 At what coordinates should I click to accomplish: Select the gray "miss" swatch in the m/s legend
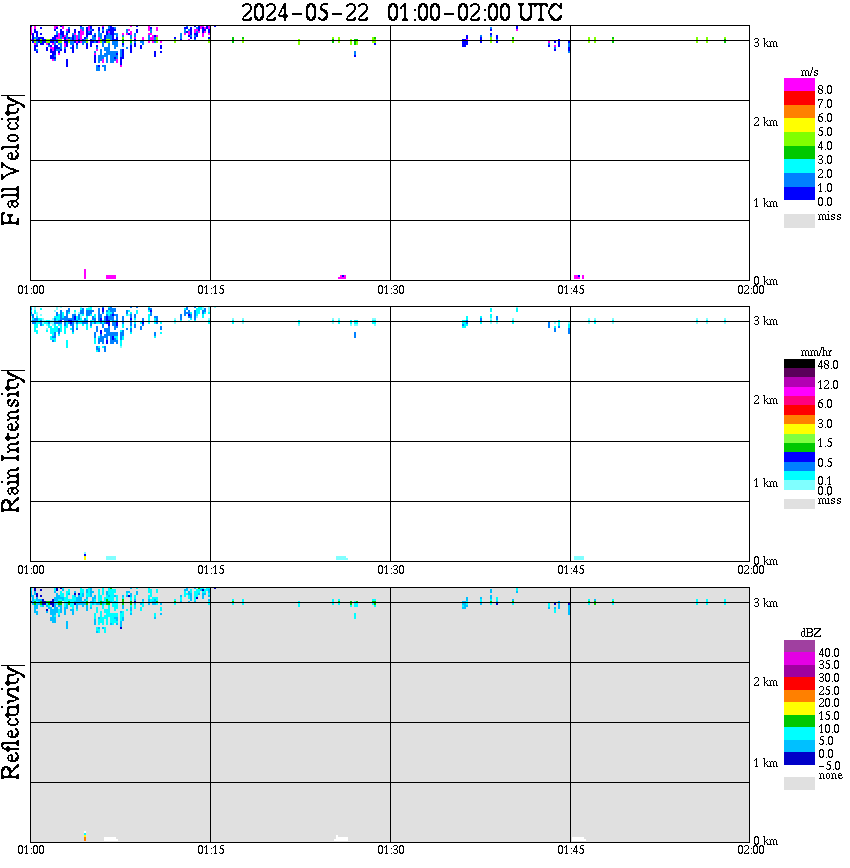[799, 220]
